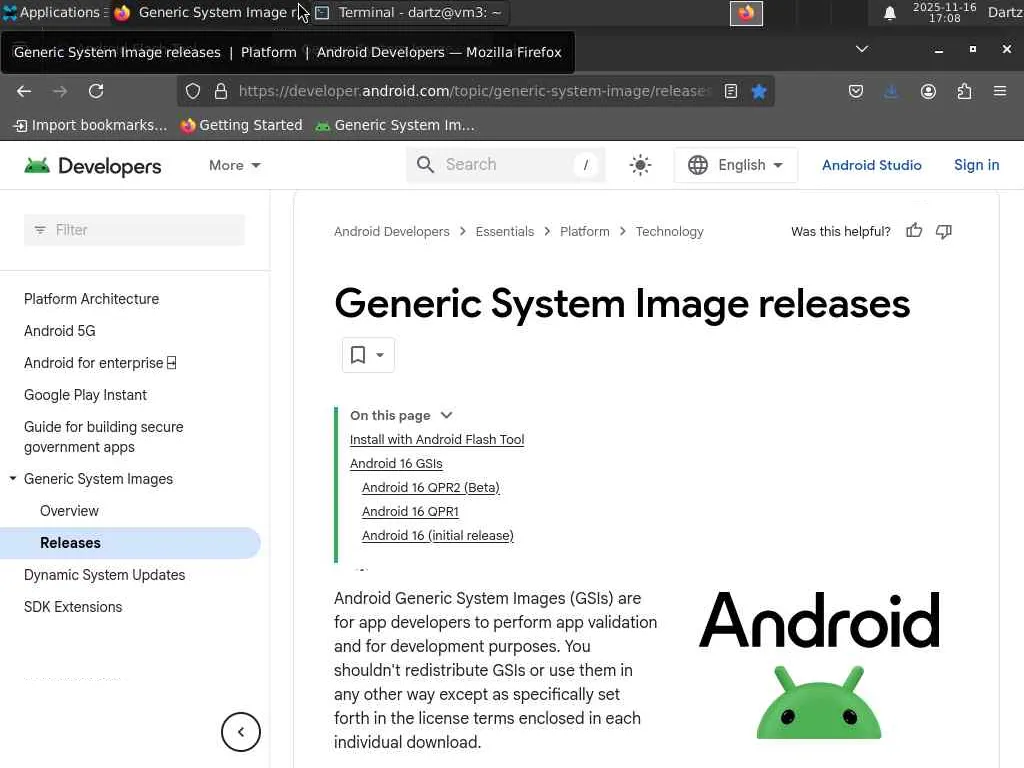Open the Pocket save icon
Screen dimensions: 1024x768
[x=856, y=91]
